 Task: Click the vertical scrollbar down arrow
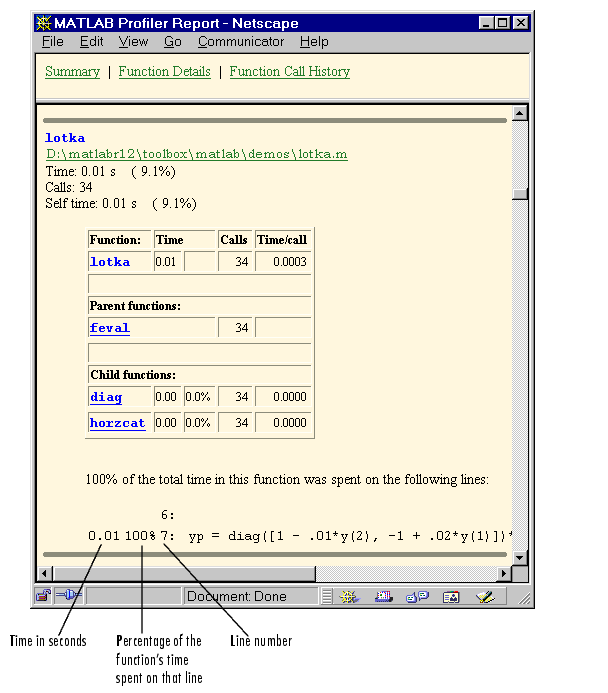(520, 558)
